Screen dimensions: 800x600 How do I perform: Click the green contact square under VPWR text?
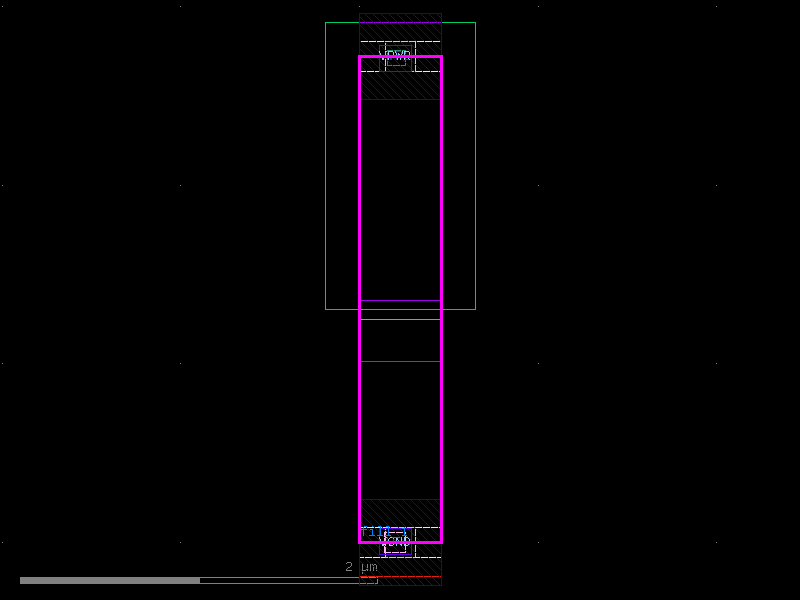pyautogui.click(x=397, y=62)
